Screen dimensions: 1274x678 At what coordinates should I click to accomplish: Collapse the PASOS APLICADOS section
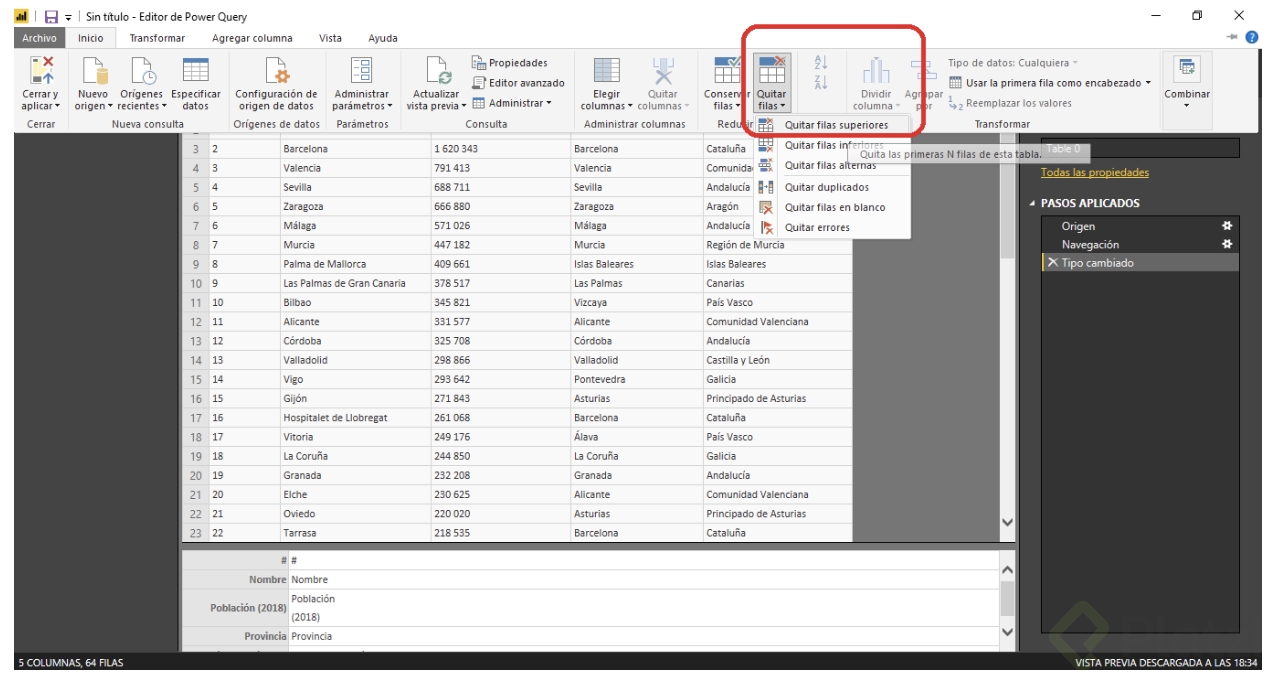(1033, 203)
